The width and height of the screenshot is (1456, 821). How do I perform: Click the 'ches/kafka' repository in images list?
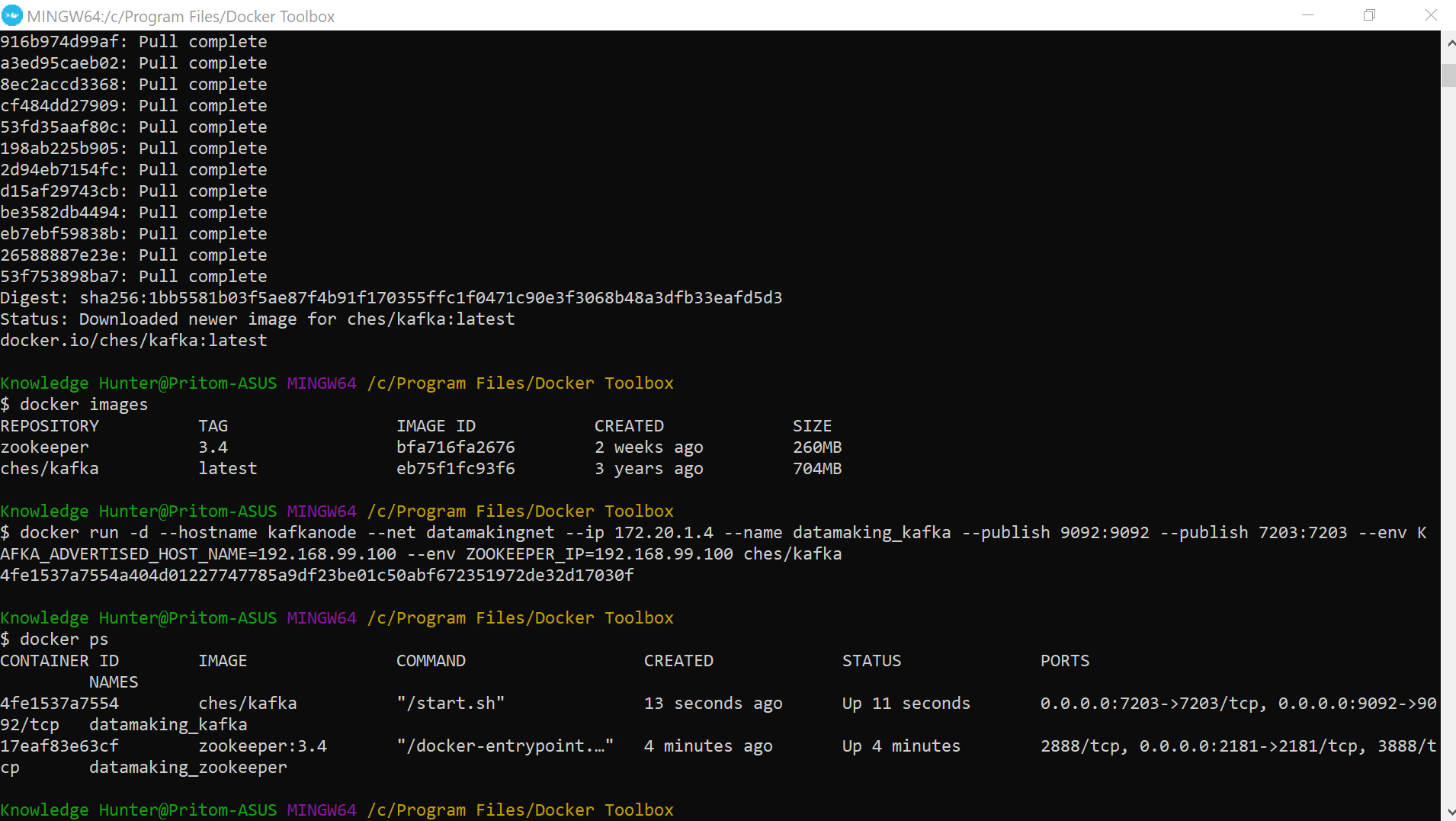pyautogui.click(x=50, y=469)
